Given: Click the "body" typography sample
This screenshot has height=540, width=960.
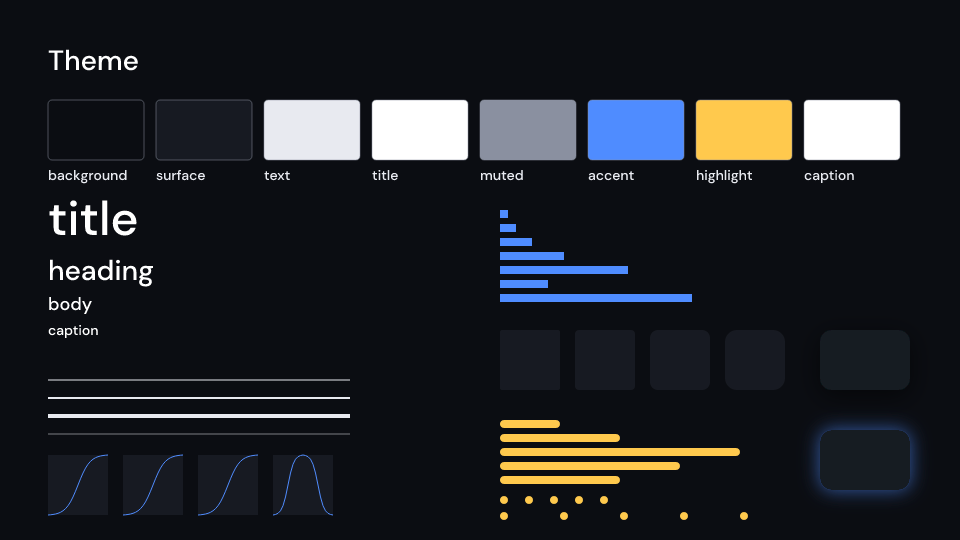Looking at the screenshot, I should 70,304.
